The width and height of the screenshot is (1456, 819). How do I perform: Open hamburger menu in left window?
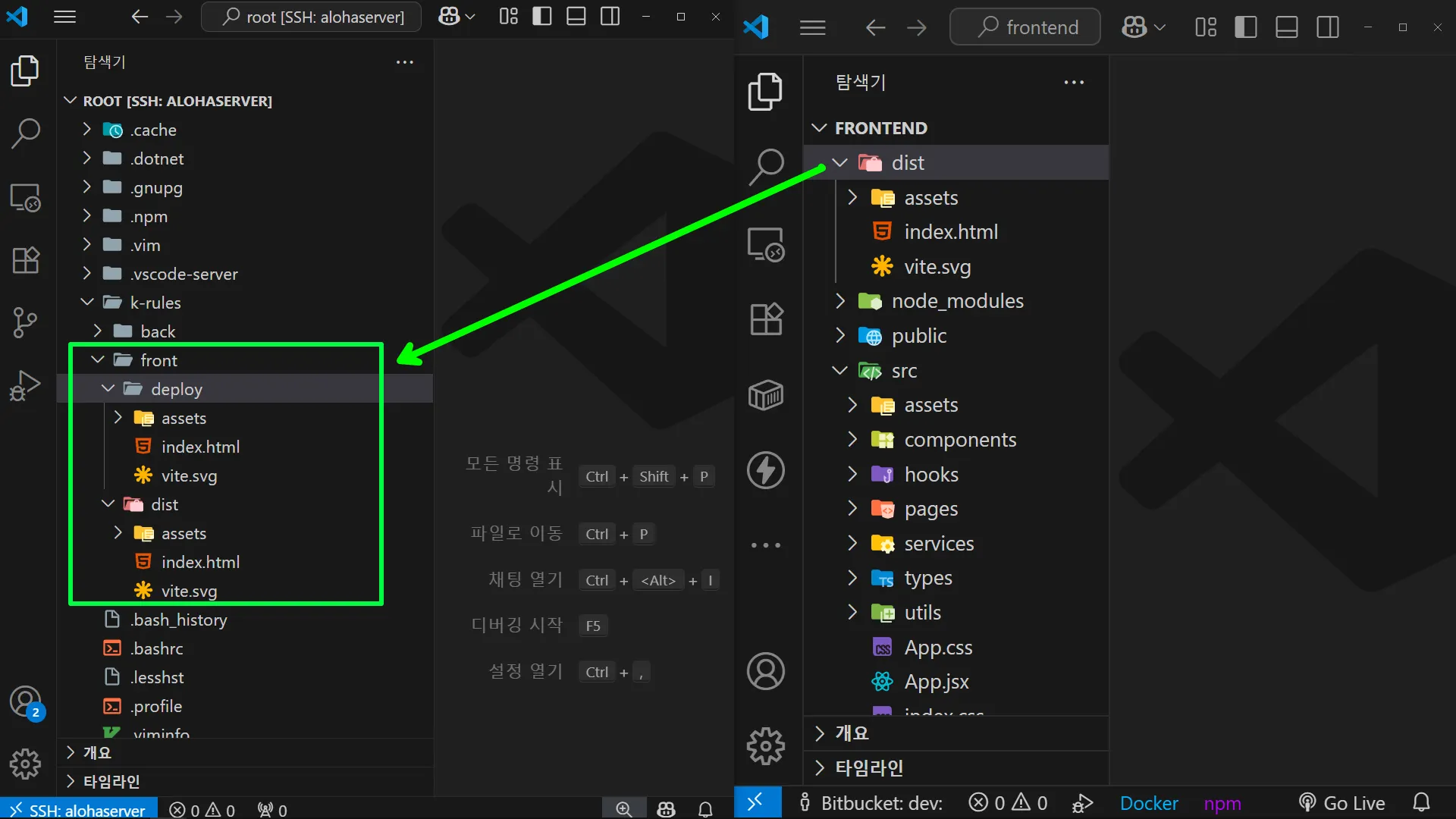pyautogui.click(x=65, y=17)
